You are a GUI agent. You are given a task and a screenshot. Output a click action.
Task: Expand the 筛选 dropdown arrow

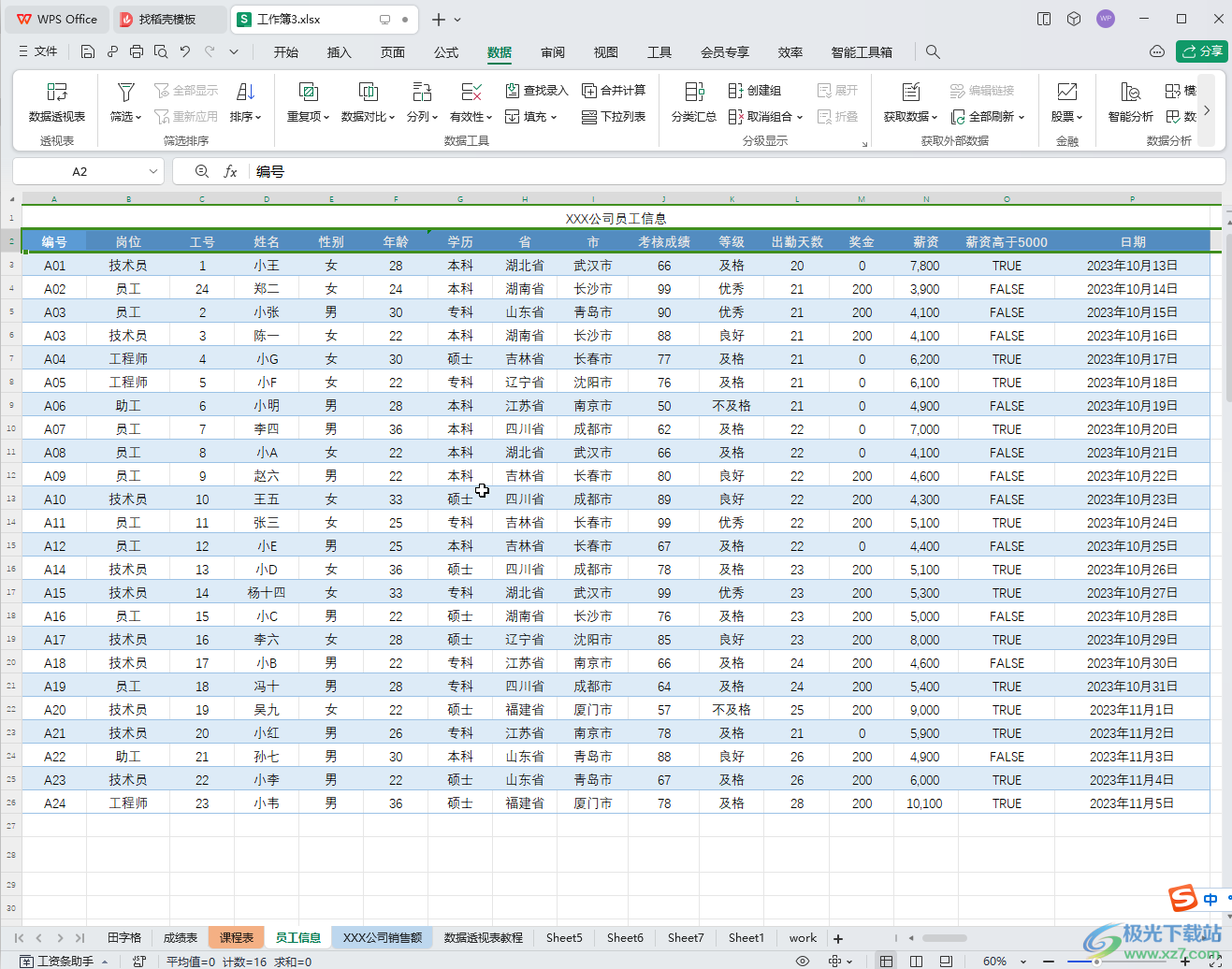point(138,118)
